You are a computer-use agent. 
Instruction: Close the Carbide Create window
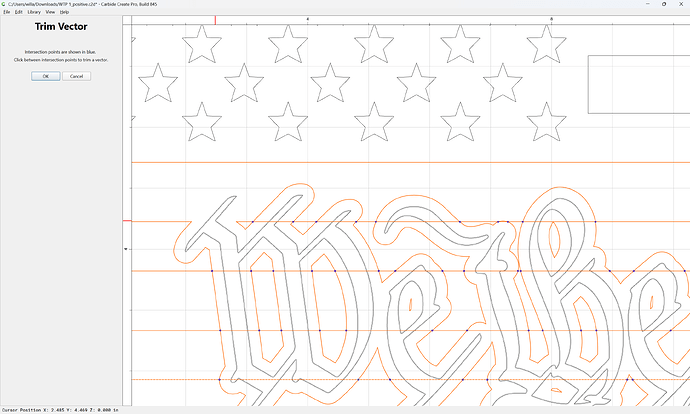pyautogui.click(x=681, y=4)
